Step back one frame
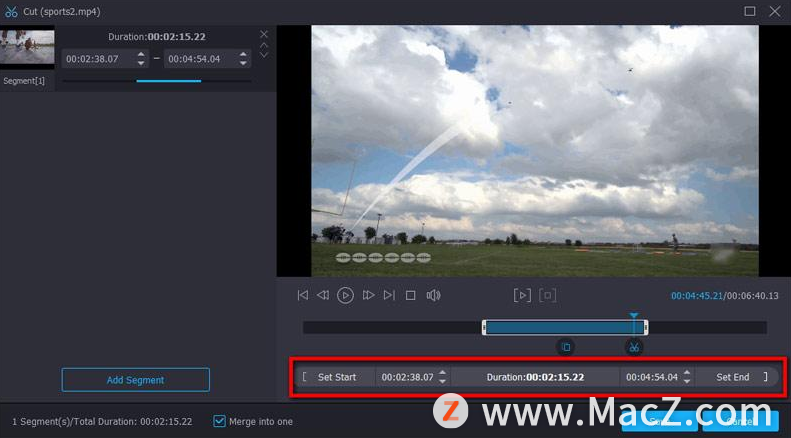791x438 pixels. click(323, 295)
